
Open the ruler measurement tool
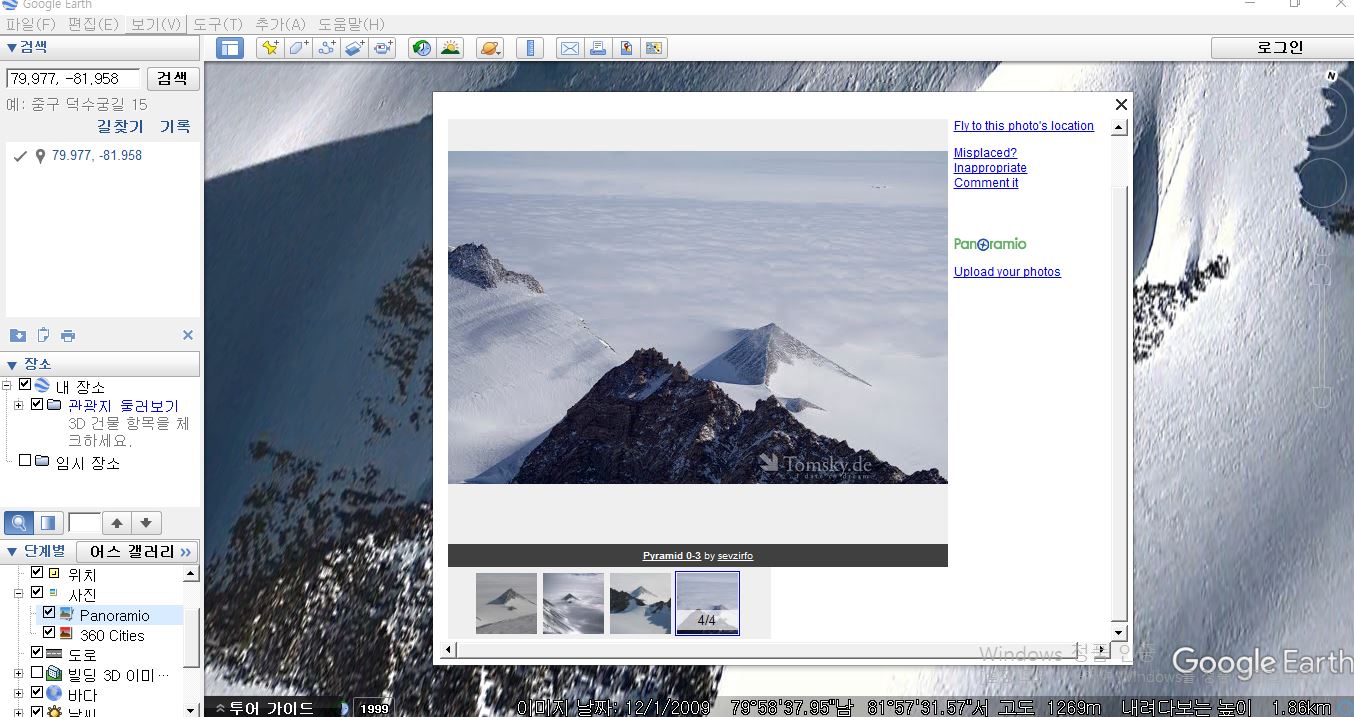pos(530,48)
